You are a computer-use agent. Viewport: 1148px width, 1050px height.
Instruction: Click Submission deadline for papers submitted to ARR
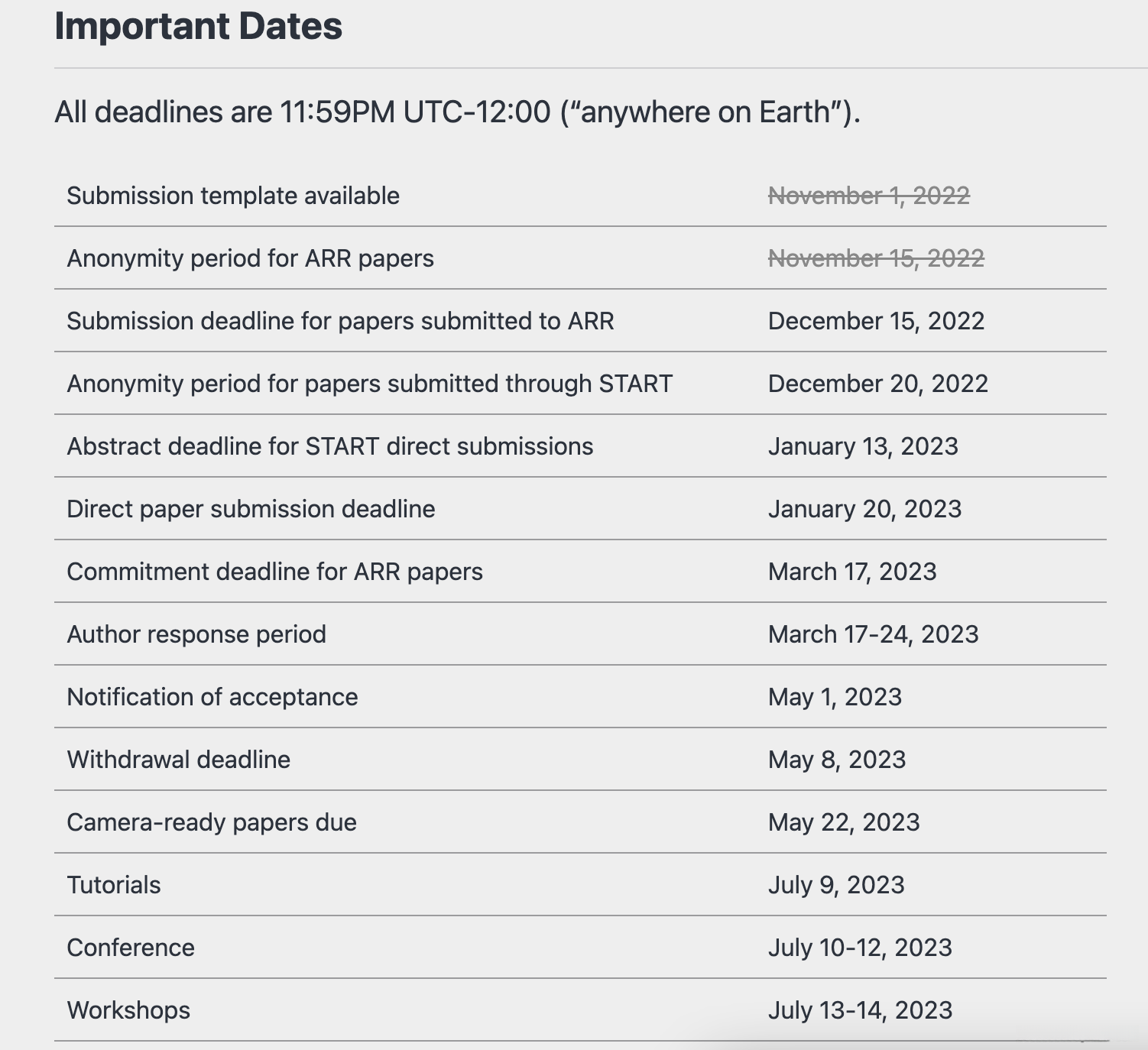point(340,322)
